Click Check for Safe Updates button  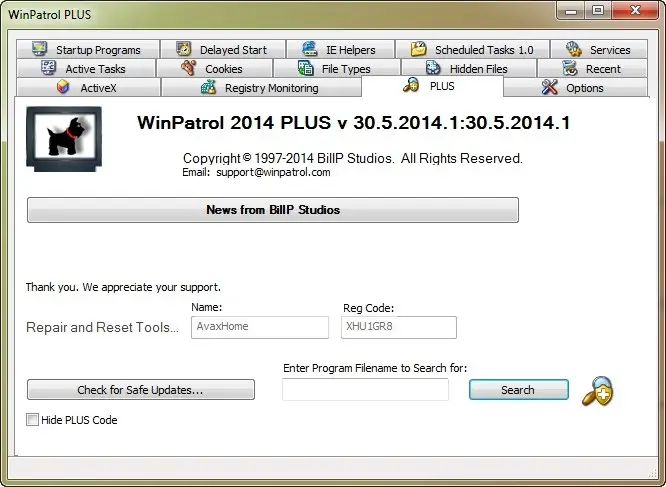[x=141, y=390]
